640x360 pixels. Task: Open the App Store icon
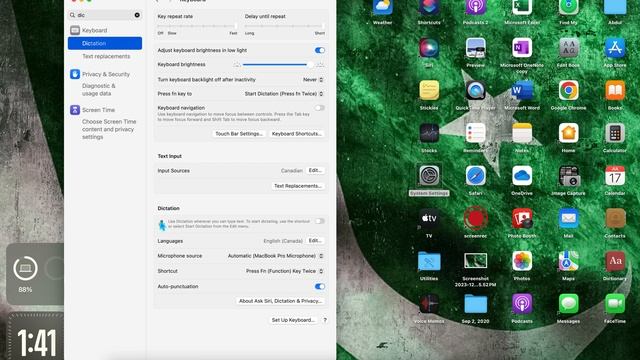[x=615, y=48]
